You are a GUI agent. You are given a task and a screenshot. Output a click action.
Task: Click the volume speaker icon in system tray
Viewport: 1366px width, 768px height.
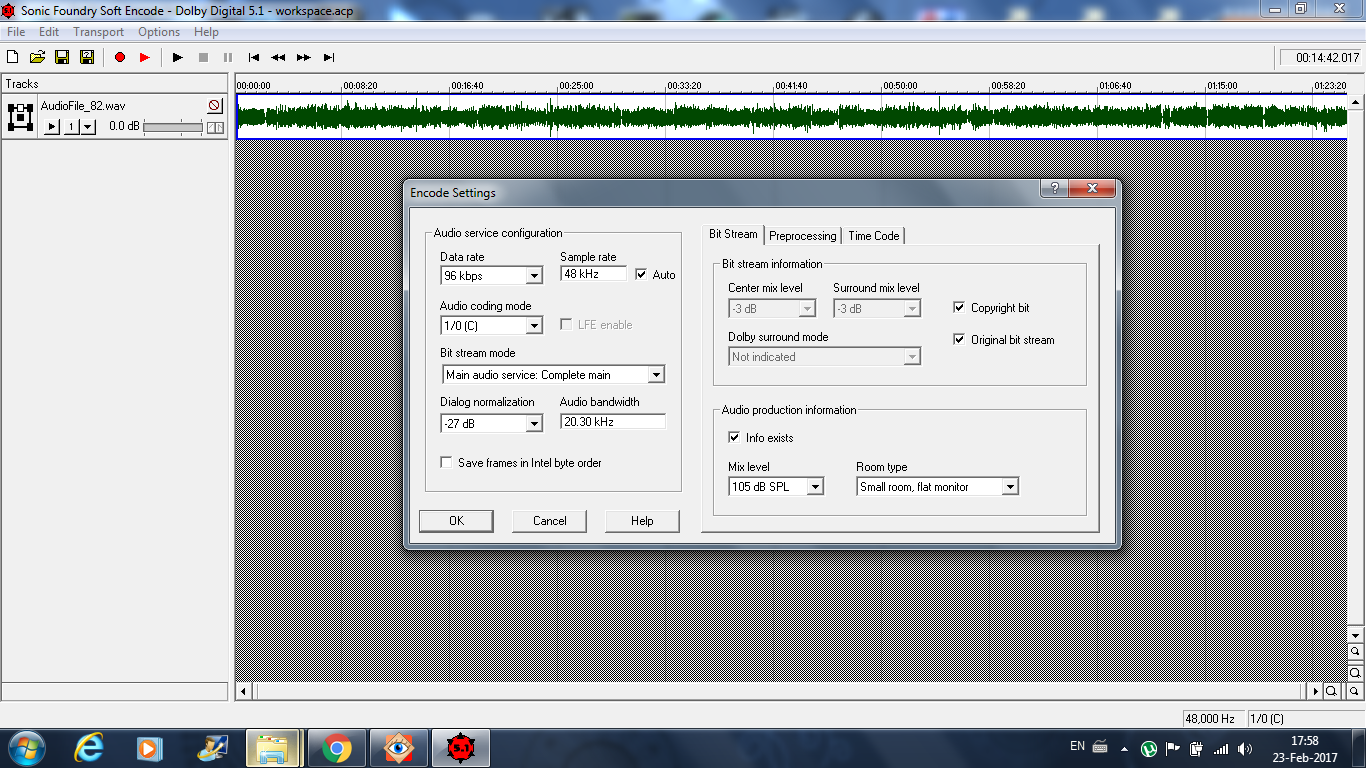pyautogui.click(x=1245, y=748)
